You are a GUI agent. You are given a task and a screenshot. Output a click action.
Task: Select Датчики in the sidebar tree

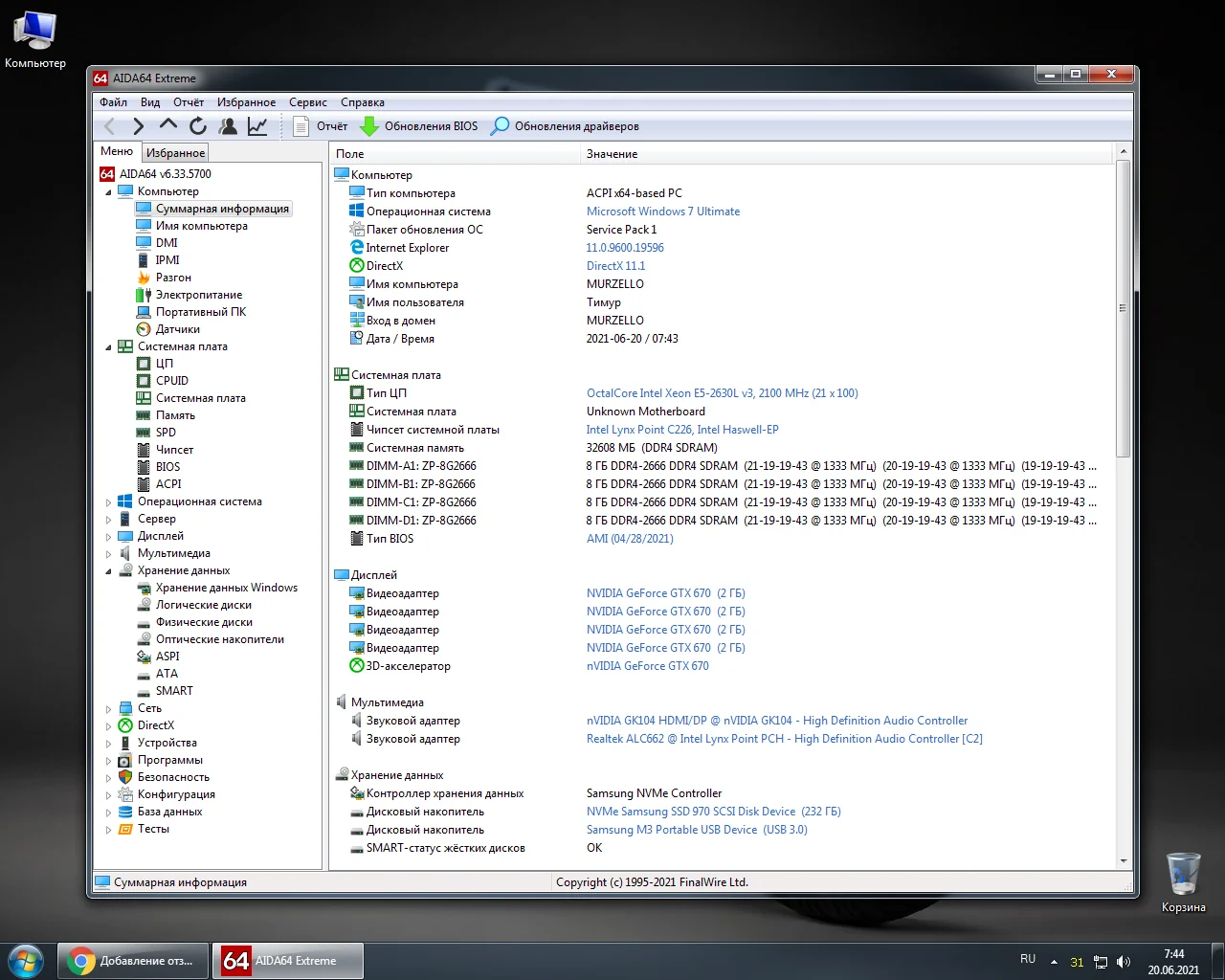[x=177, y=329]
